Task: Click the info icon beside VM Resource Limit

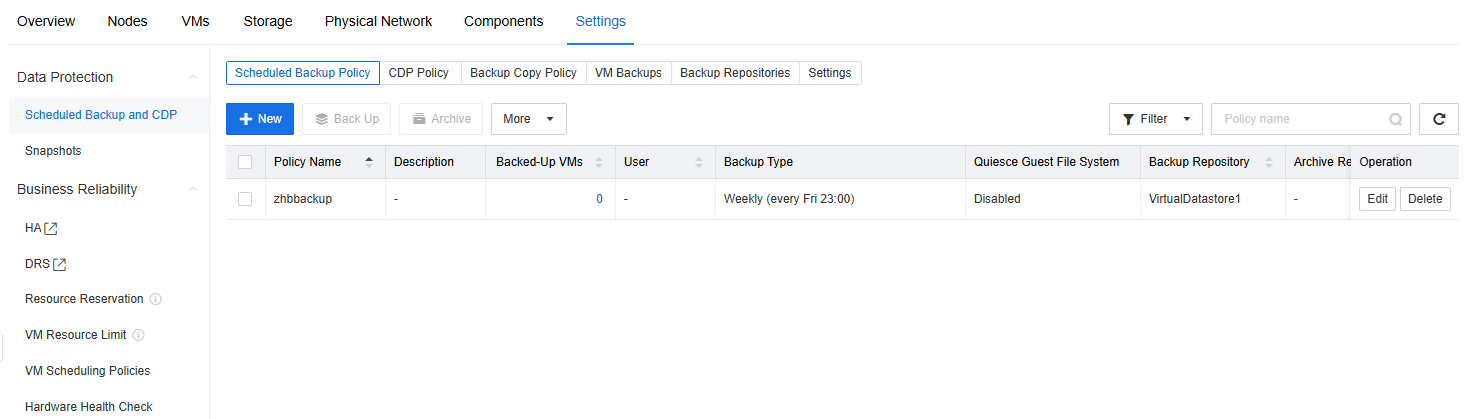Action: 138,335
